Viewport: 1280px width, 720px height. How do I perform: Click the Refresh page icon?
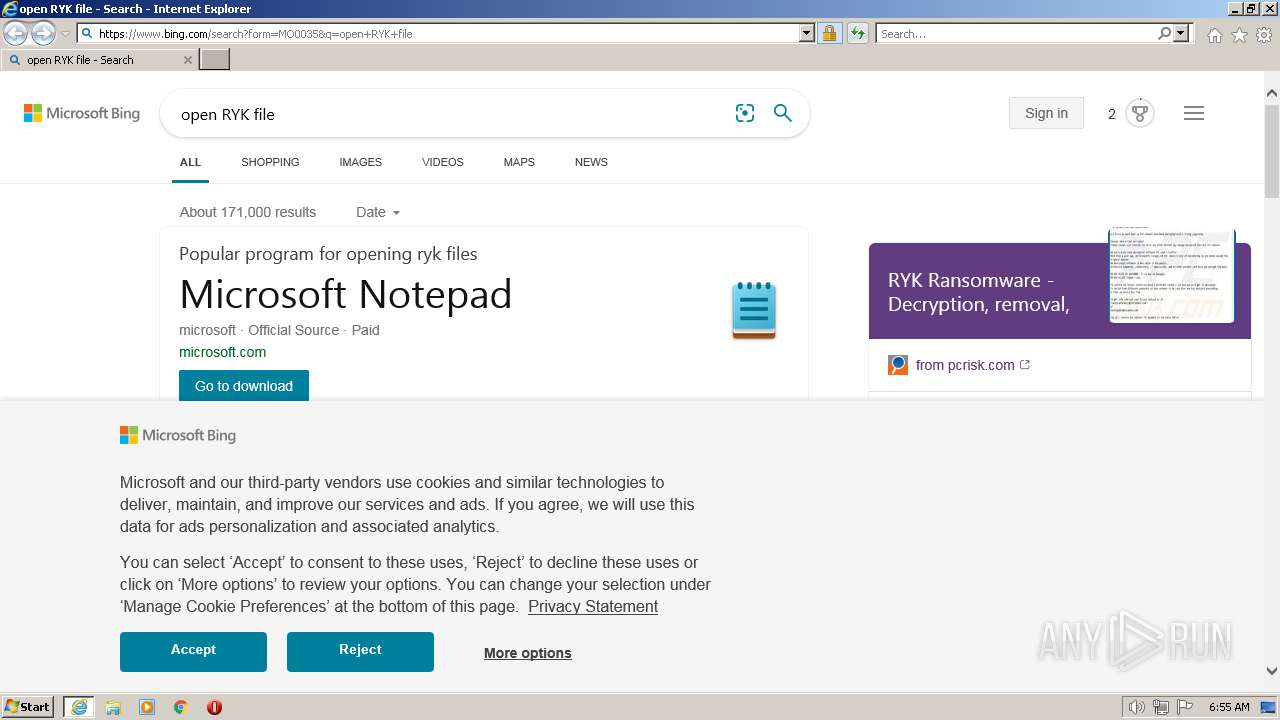tap(857, 33)
